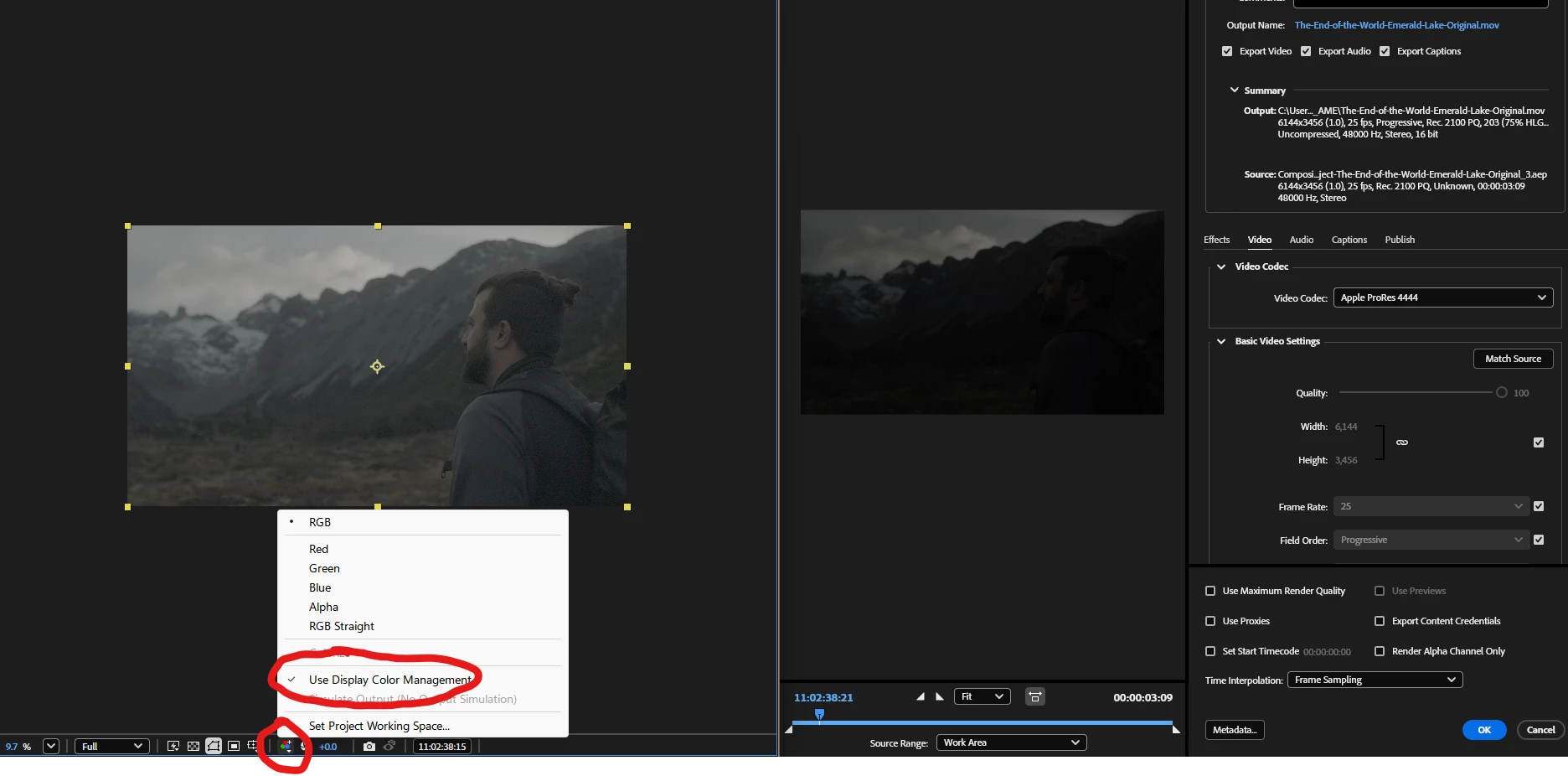Screen dimensions: 1568x776
Task: Click the Match Source button
Action: pos(1513,359)
